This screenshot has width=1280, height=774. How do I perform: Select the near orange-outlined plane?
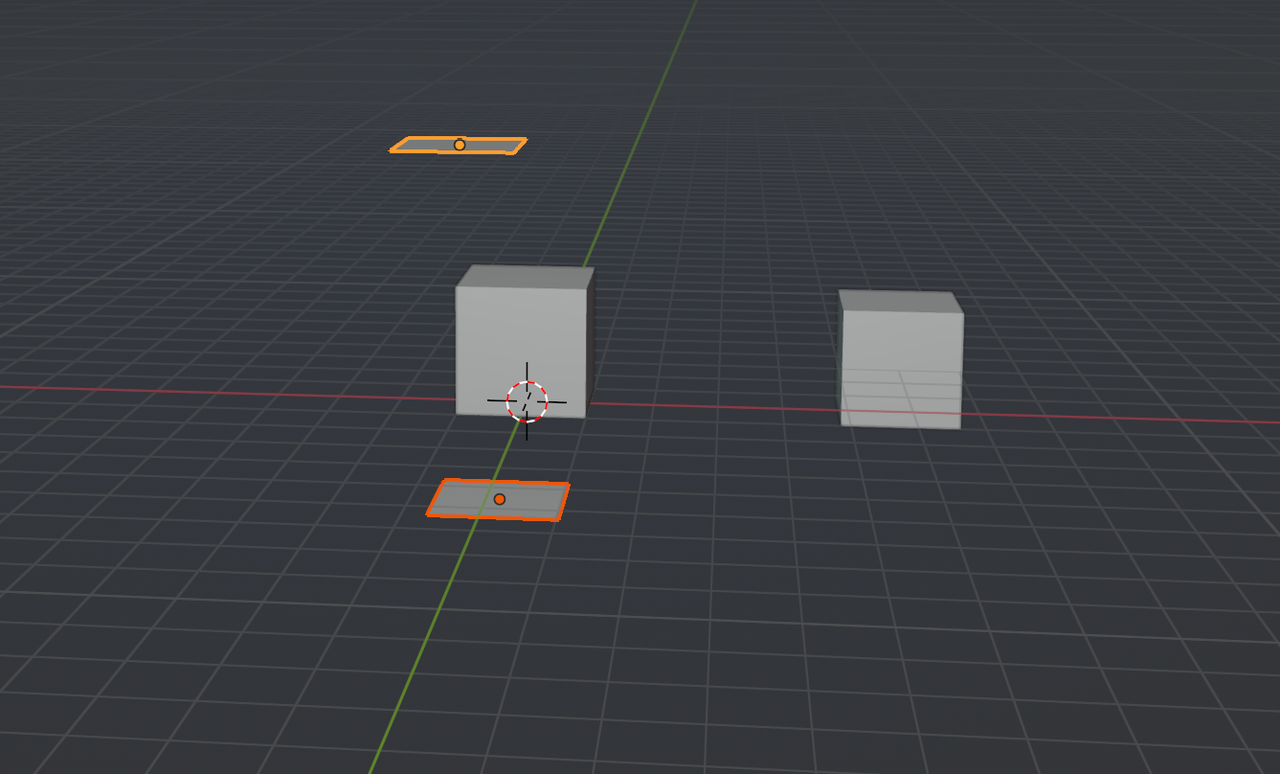498,499
